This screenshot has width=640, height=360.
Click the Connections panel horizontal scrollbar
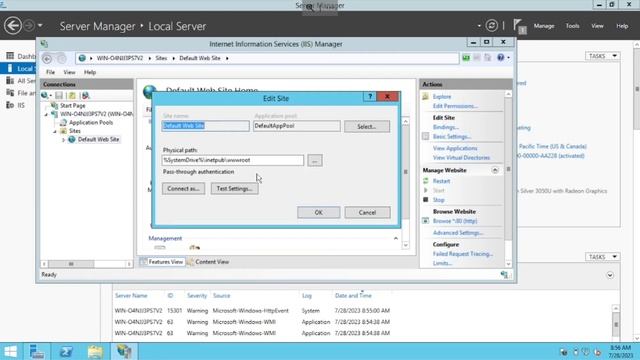[x=87, y=264]
